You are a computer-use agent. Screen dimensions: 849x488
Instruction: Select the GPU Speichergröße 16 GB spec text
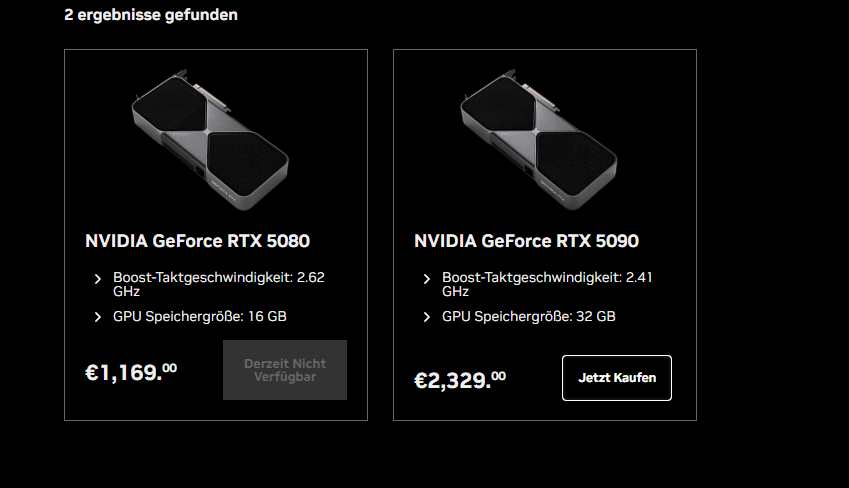(x=200, y=317)
